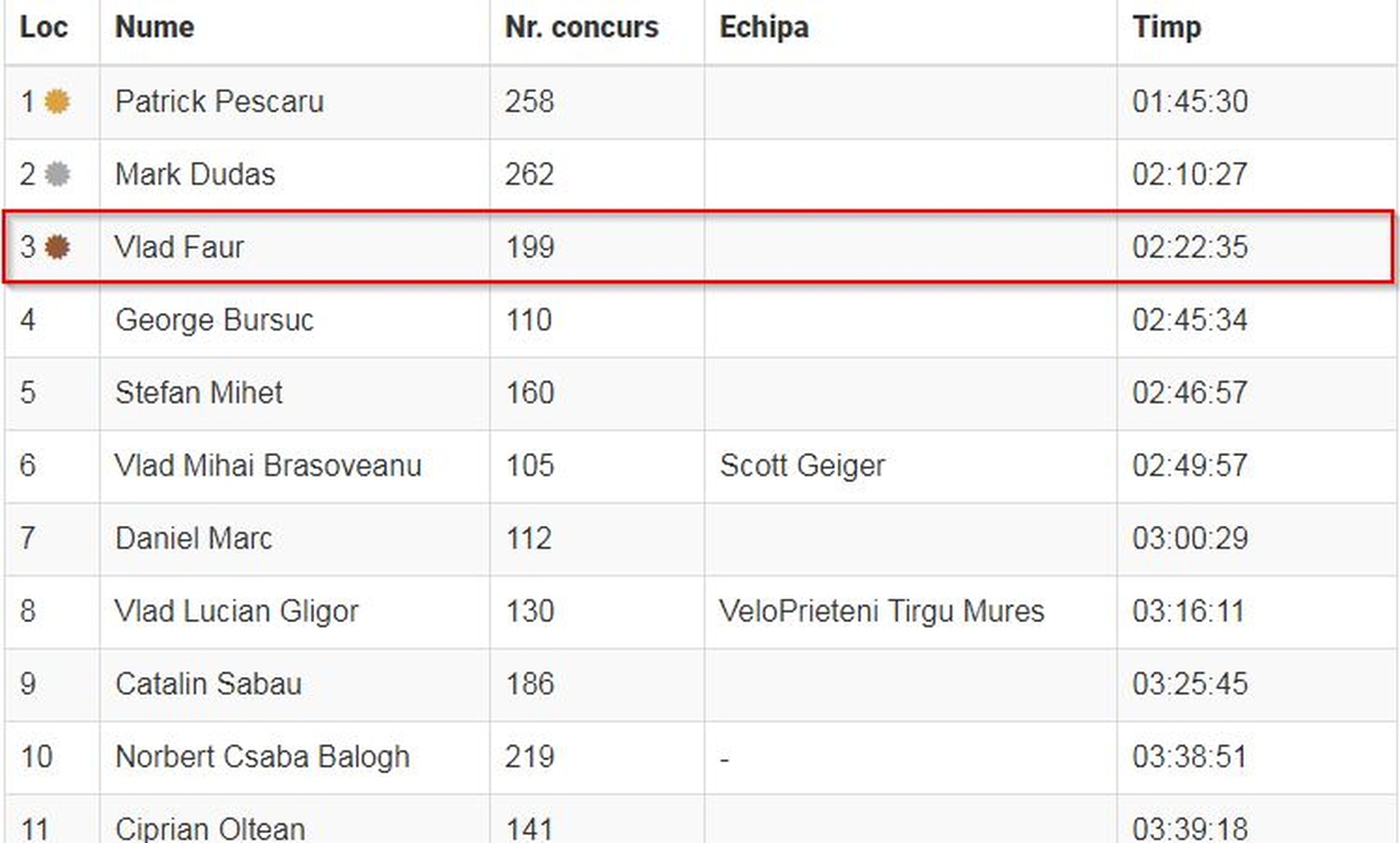Select contest number 112 for Daniel Marc
The image size is (1400, 843).
[x=529, y=538]
